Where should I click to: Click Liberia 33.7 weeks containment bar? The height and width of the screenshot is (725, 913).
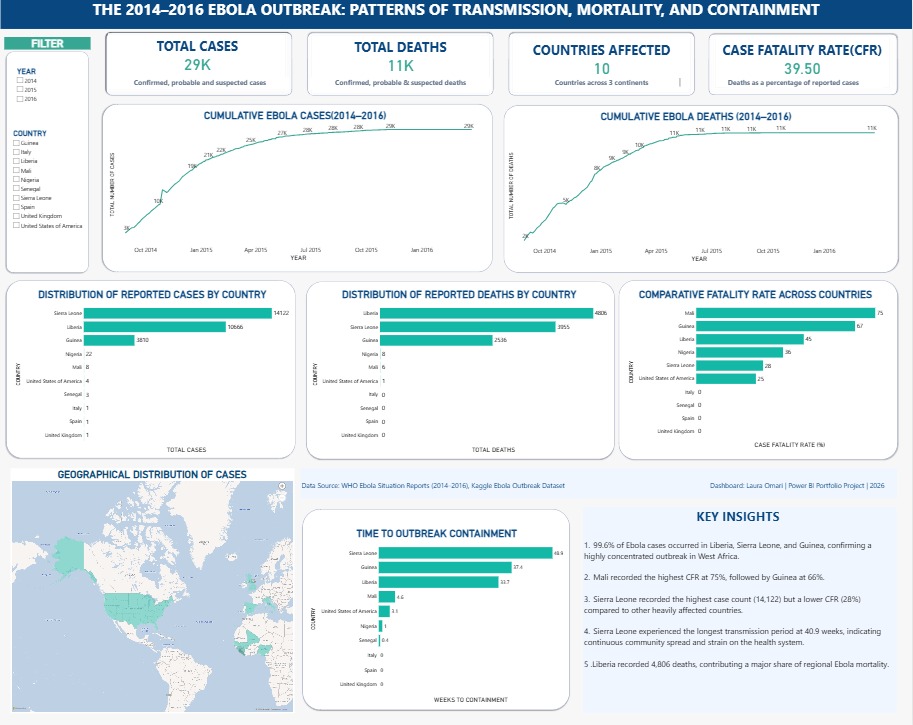[438, 582]
